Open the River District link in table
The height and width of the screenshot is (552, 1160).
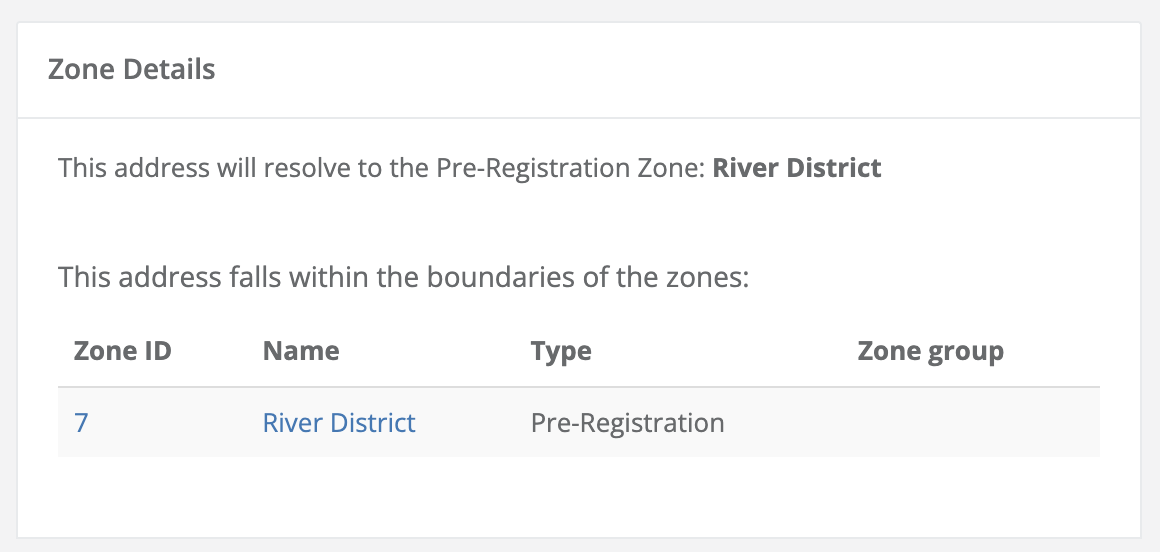tap(338, 423)
